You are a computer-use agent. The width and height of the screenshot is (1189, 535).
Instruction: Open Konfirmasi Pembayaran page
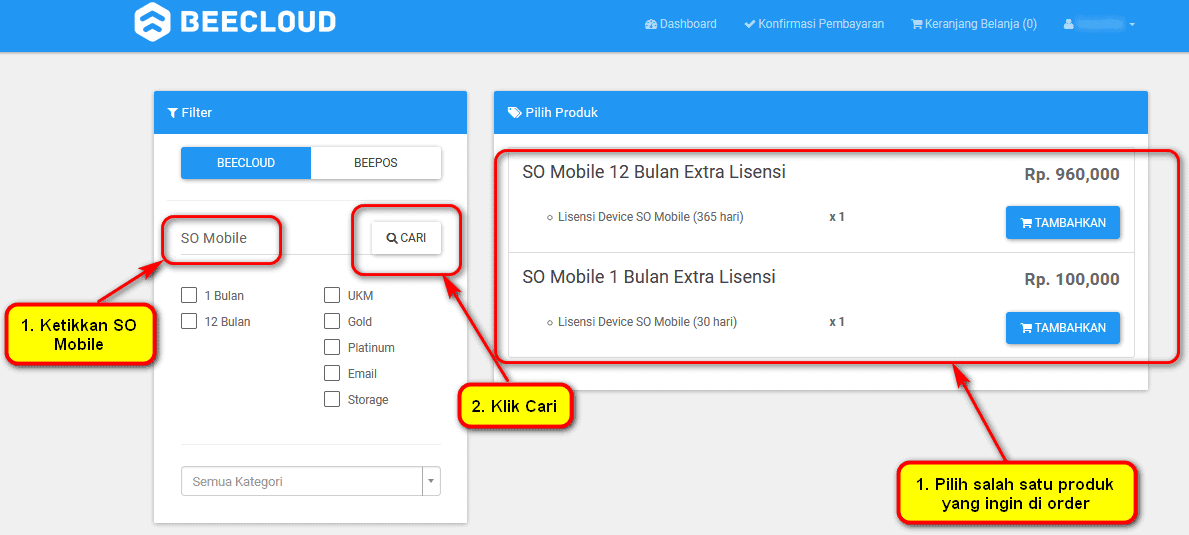pyautogui.click(x=814, y=24)
